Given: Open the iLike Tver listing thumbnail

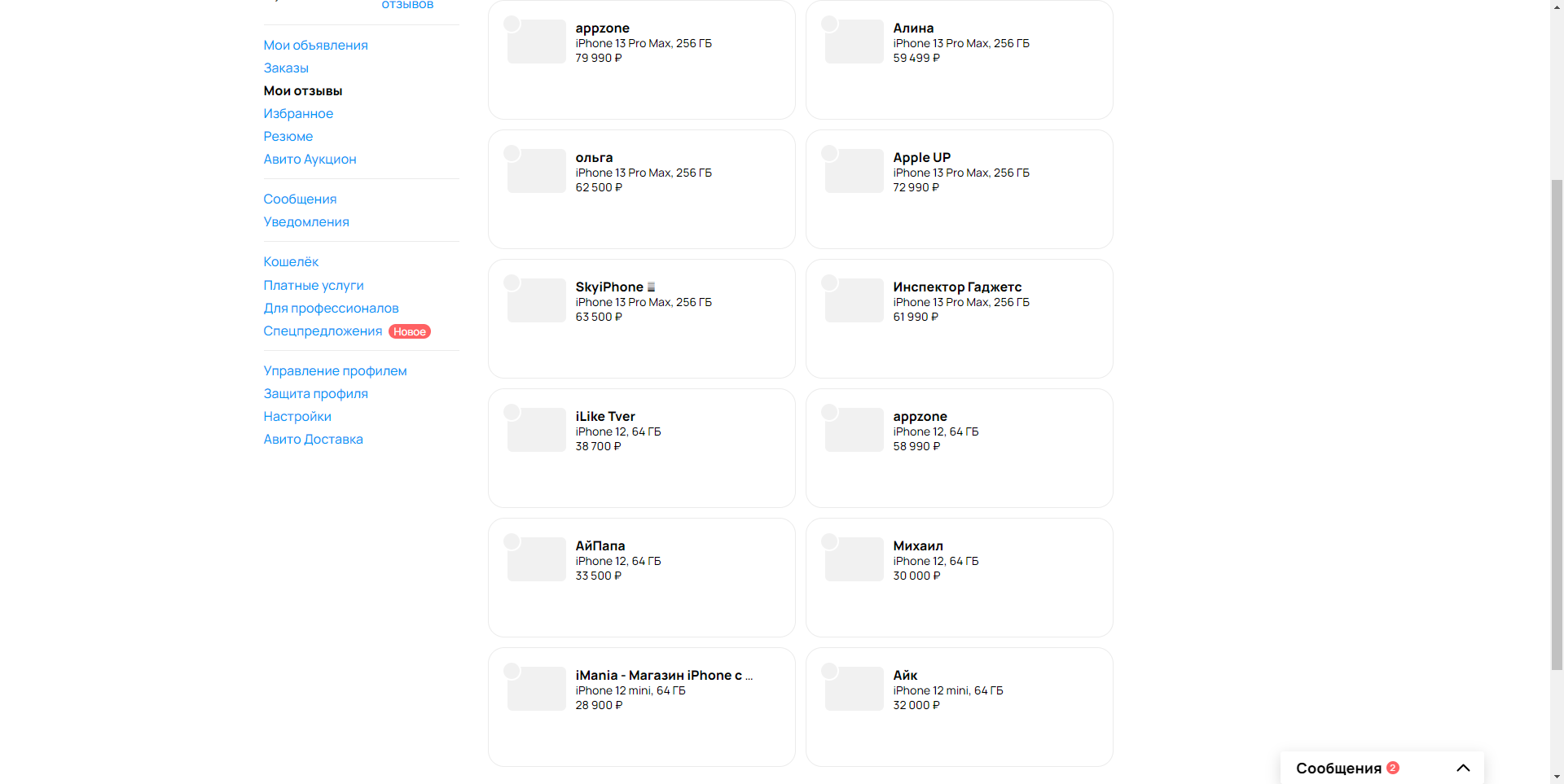Looking at the screenshot, I should click(537, 430).
